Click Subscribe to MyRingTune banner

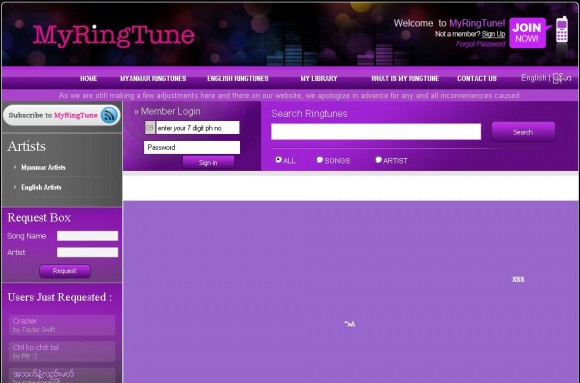pos(61,115)
